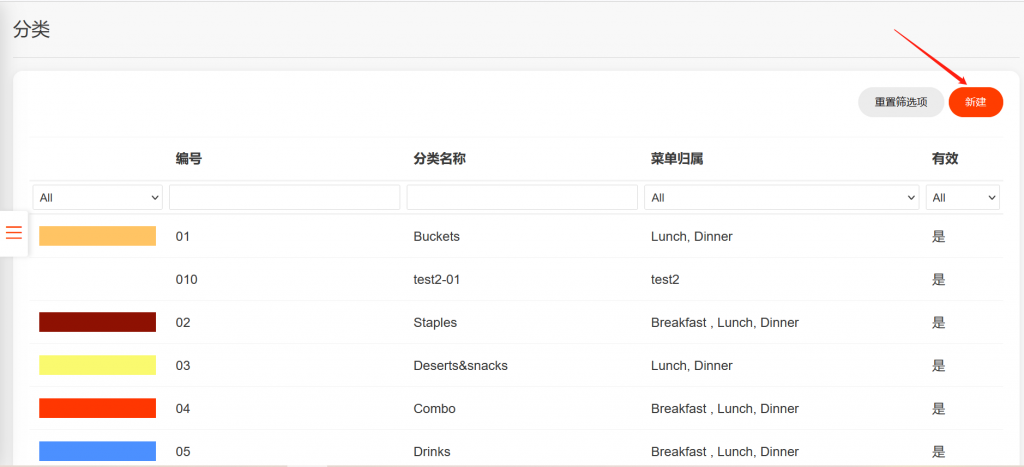Click 是 in the Buckets row
This screenshot has width=1024, height=467.
[938, 236]
